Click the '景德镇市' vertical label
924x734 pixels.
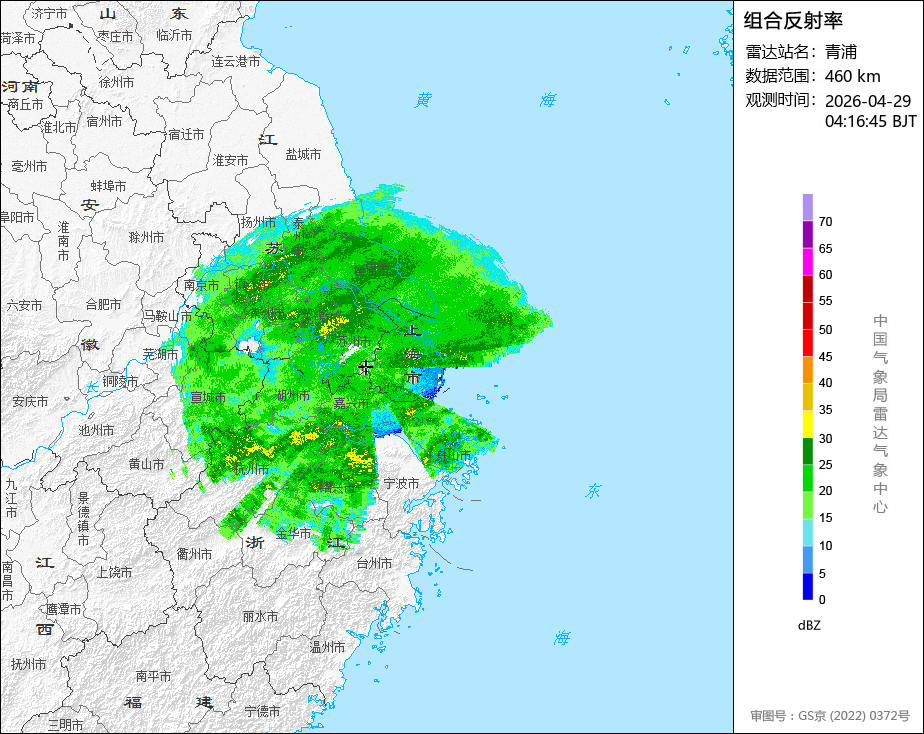[84, 519]
